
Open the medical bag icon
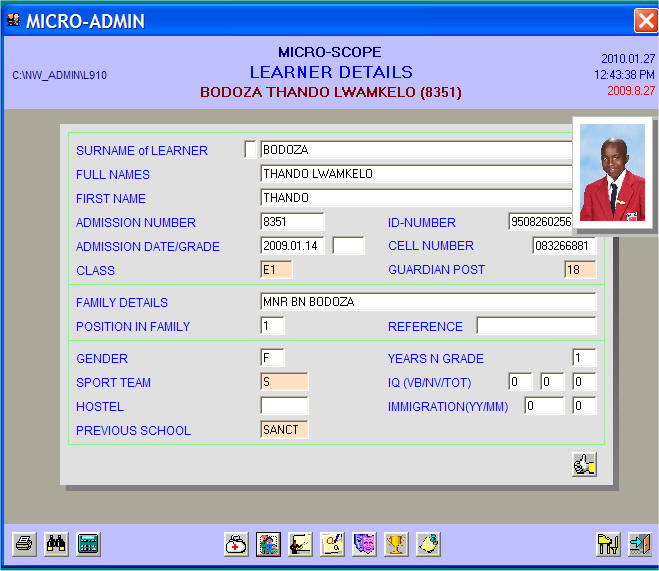coord(237,544)
